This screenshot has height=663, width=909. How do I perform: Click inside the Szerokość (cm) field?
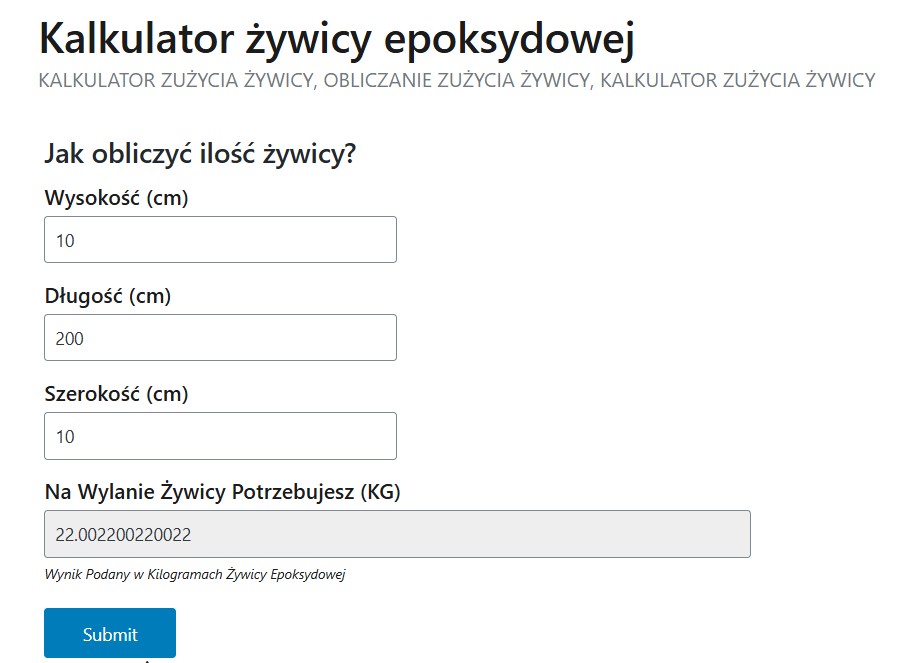[220, 436]
